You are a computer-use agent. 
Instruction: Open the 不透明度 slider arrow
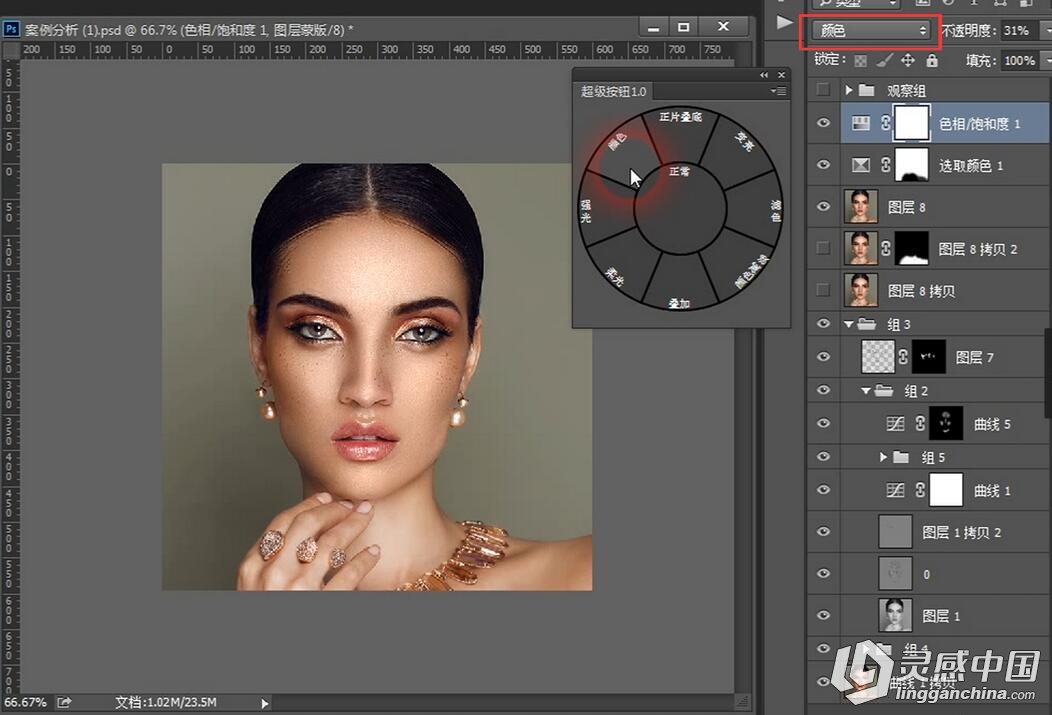point(1047,30)
